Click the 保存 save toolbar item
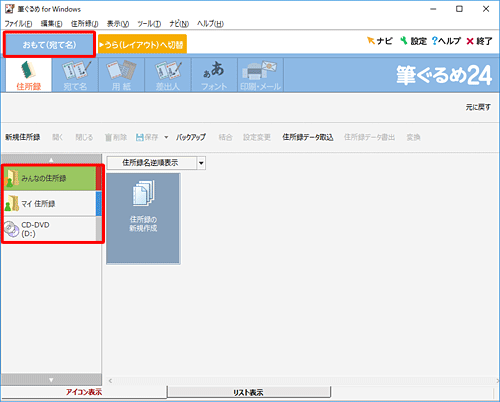This screenshot has width=500, height=402. [x=147, y=137]
